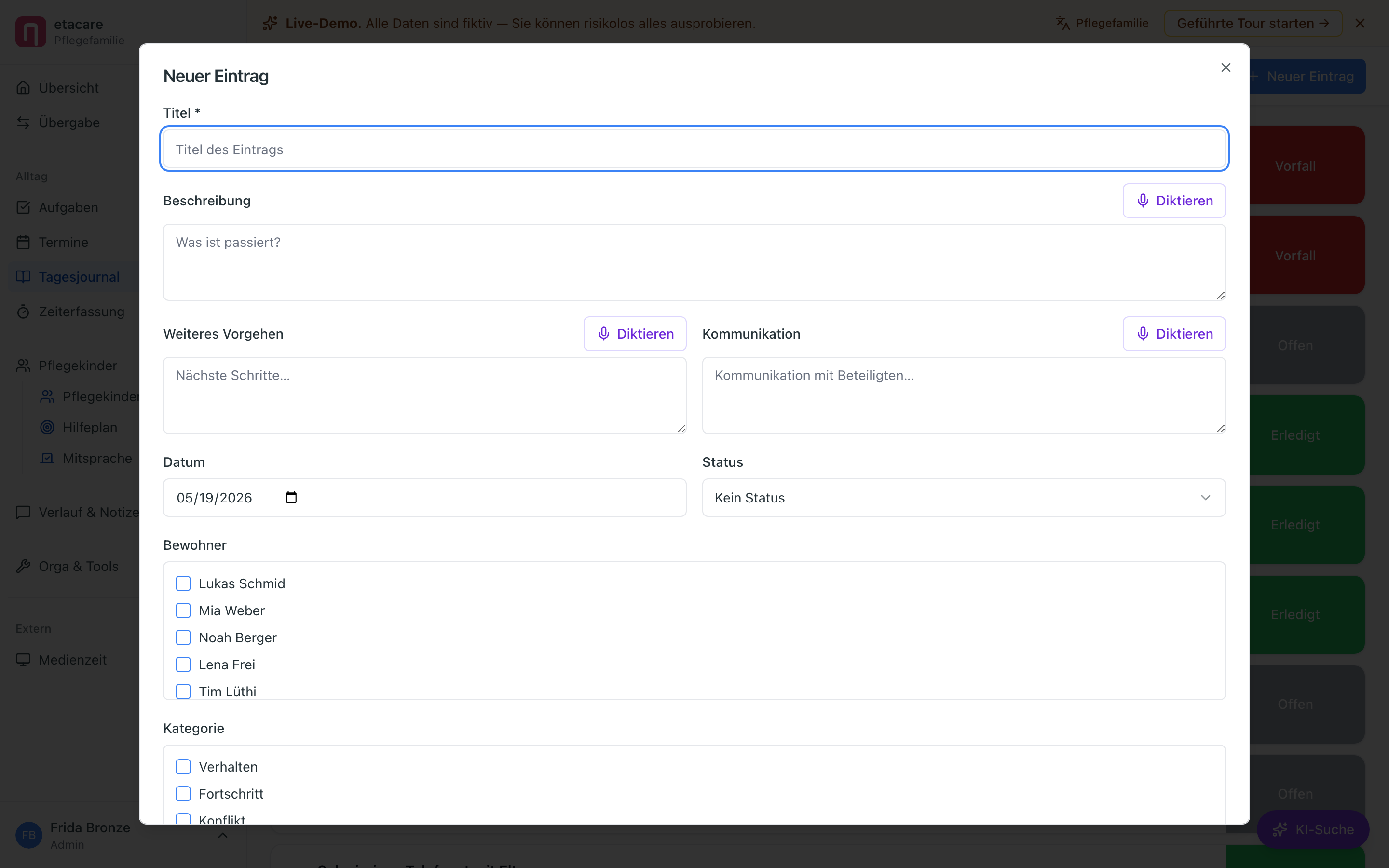This screenshot has height=868, width=1389.
Task: Open the Tagesjournal page in the sidebar
Action: 73,277
